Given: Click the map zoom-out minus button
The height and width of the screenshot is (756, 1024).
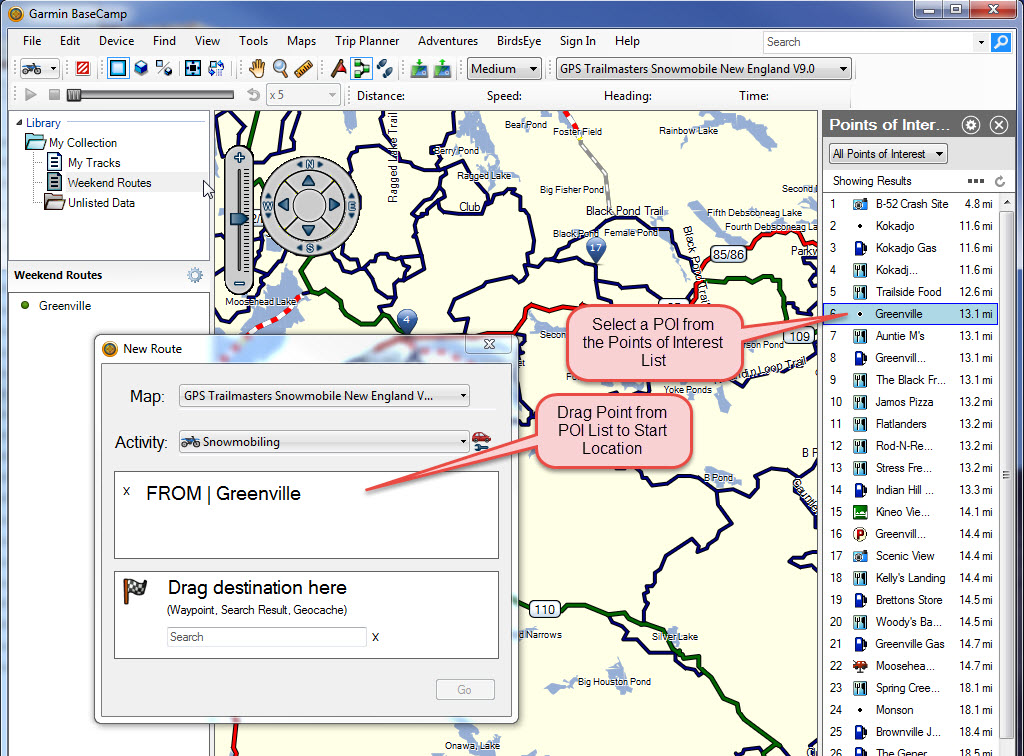Looking at the screenshot, I should pyautogui.click(x=239, y=283).
